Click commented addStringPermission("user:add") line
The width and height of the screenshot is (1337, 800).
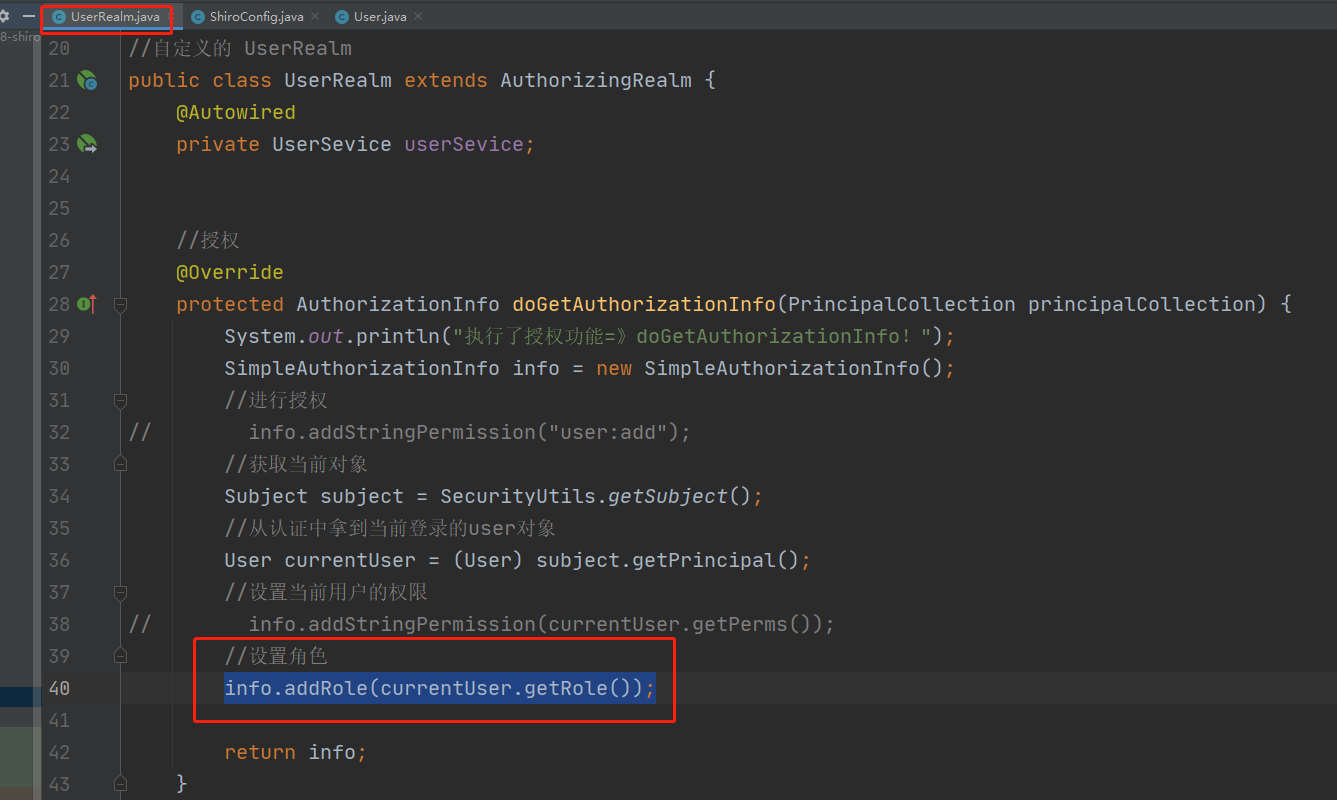(x=470, y=432)
